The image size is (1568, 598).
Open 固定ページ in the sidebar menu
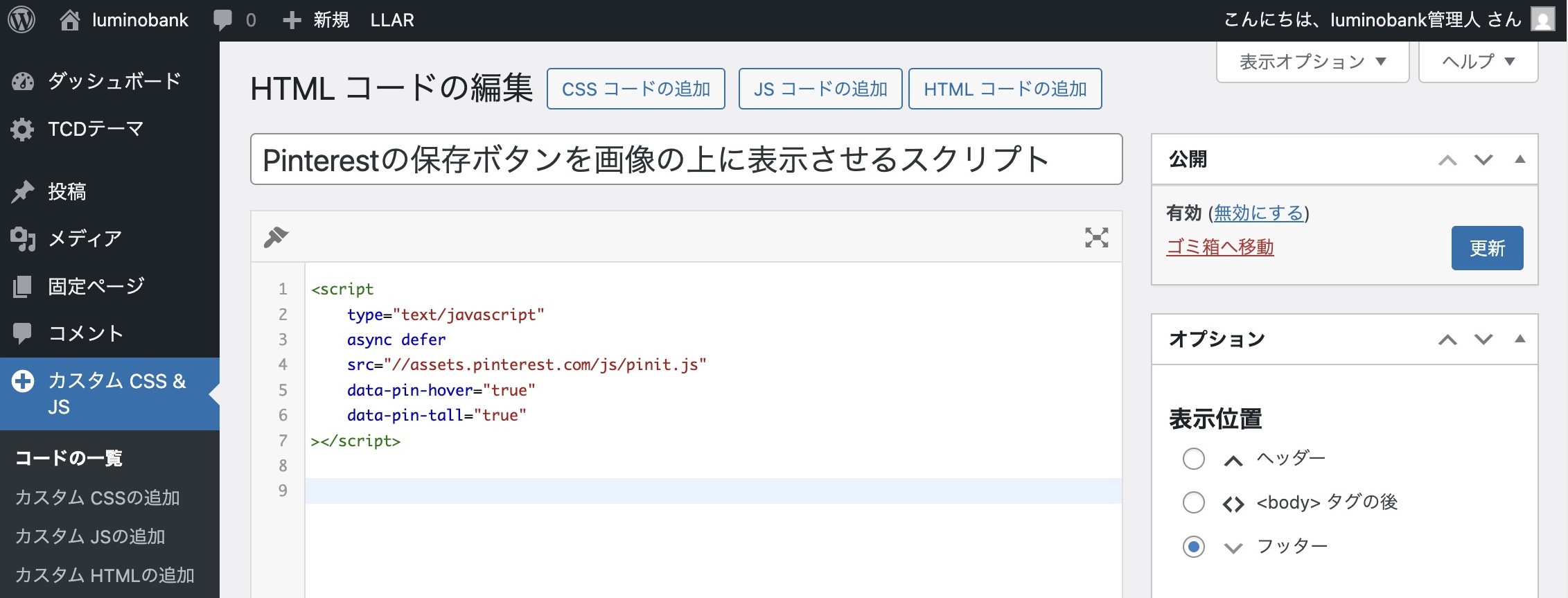(x=96, y=286)
